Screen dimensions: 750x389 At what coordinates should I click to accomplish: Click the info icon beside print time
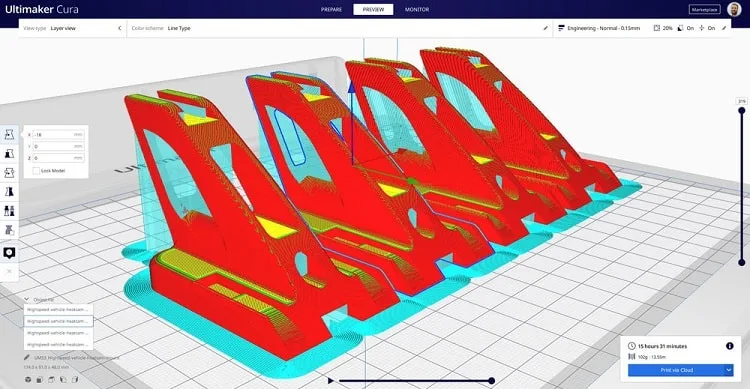pyautogui.click(x=729, y=346)
